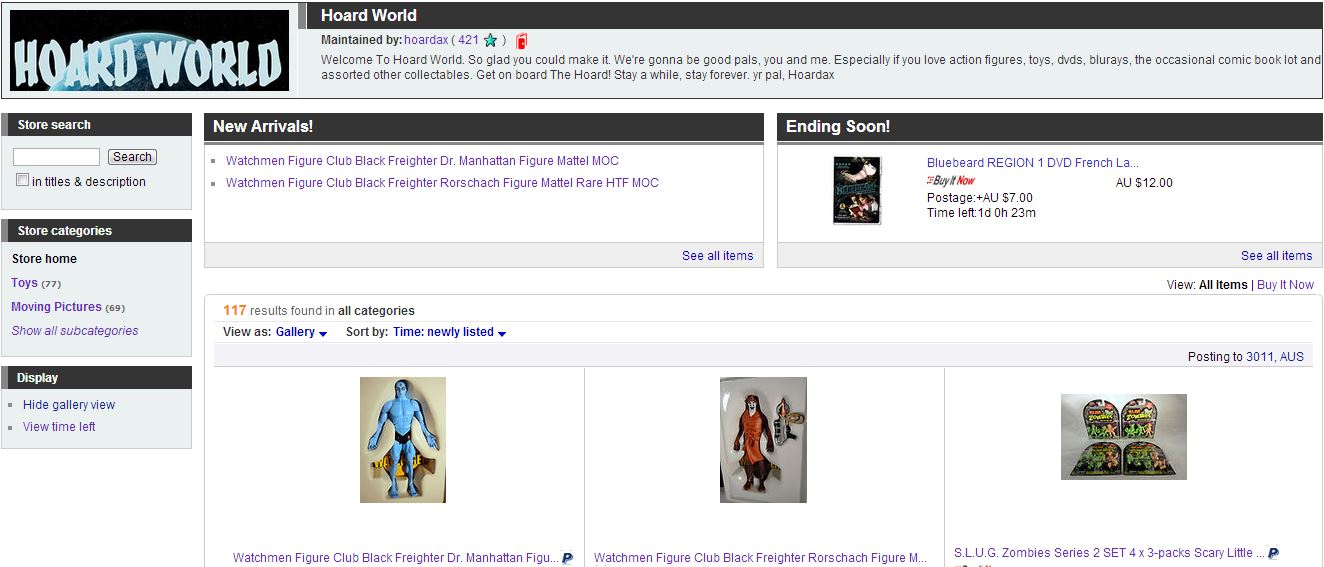Click the Buy It Now badge under Bluebeard
This screenshot has width=1324, height=567.
951,181
